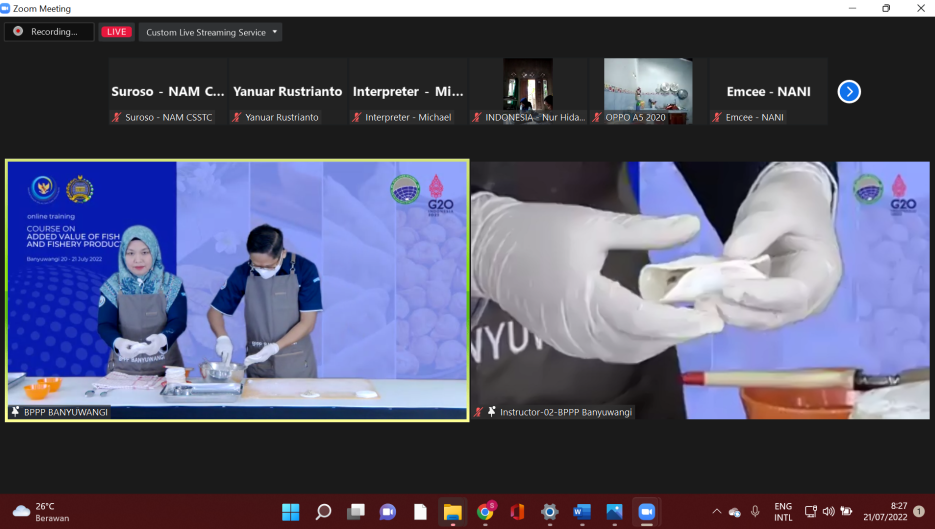Viewport: 935px width, 529px height.
Task: Open Microsoft Word from taskbar
Action: (581, 512)
